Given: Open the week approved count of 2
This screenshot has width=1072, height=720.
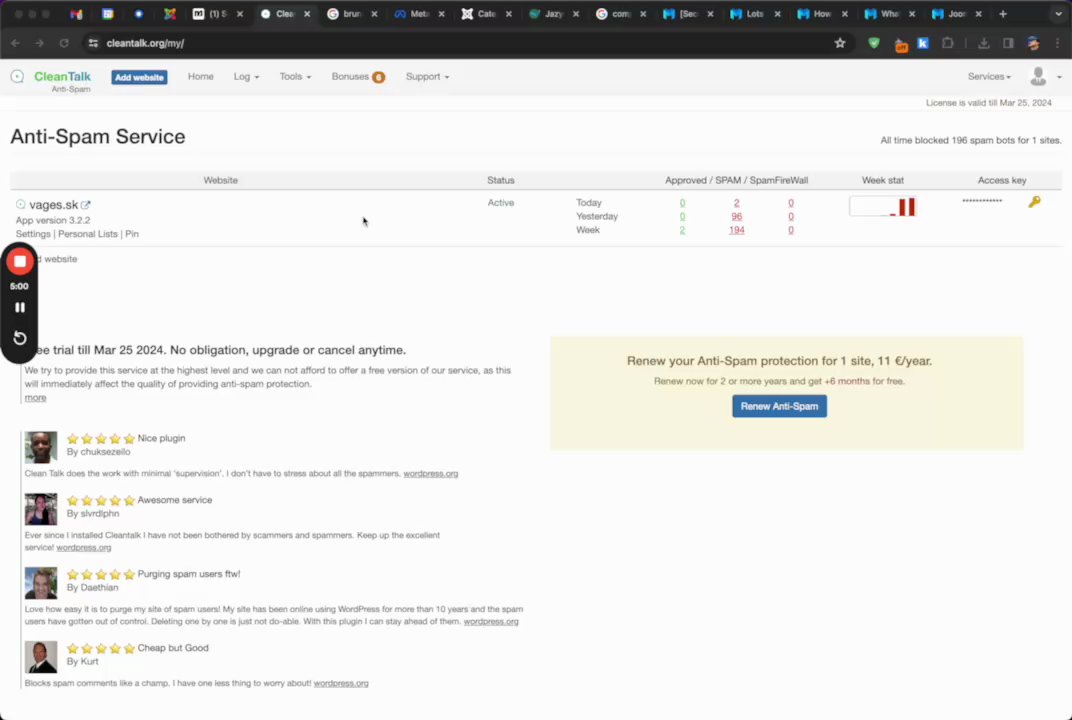Looking at the screenshot, I should [682, 230].
